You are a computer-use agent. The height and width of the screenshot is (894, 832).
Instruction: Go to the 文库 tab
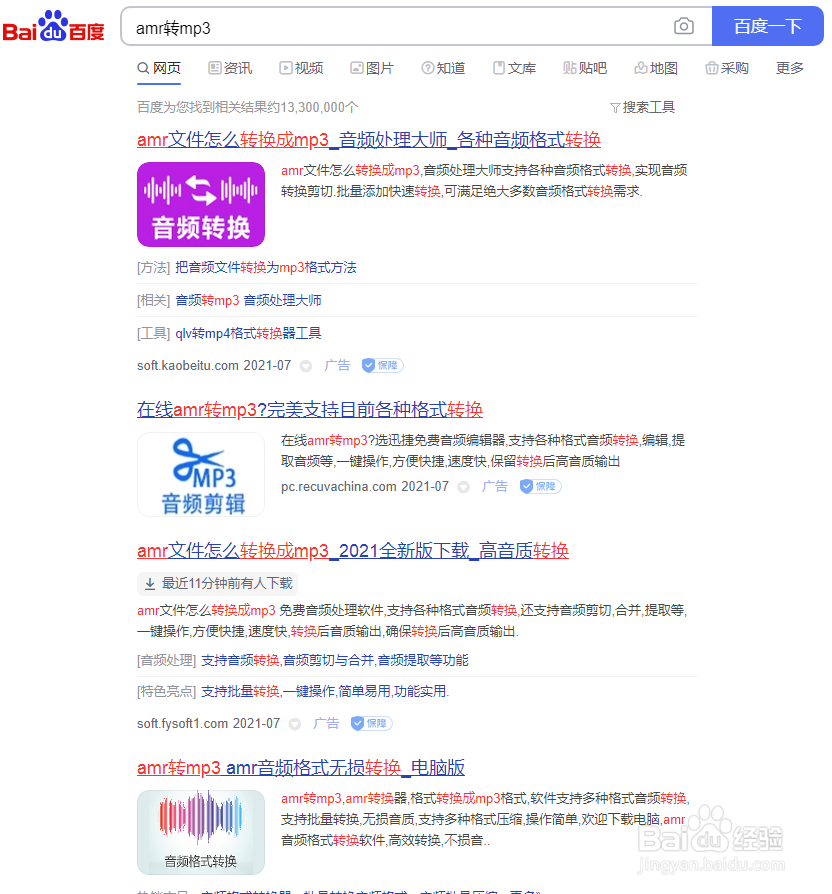click(514, 68)
